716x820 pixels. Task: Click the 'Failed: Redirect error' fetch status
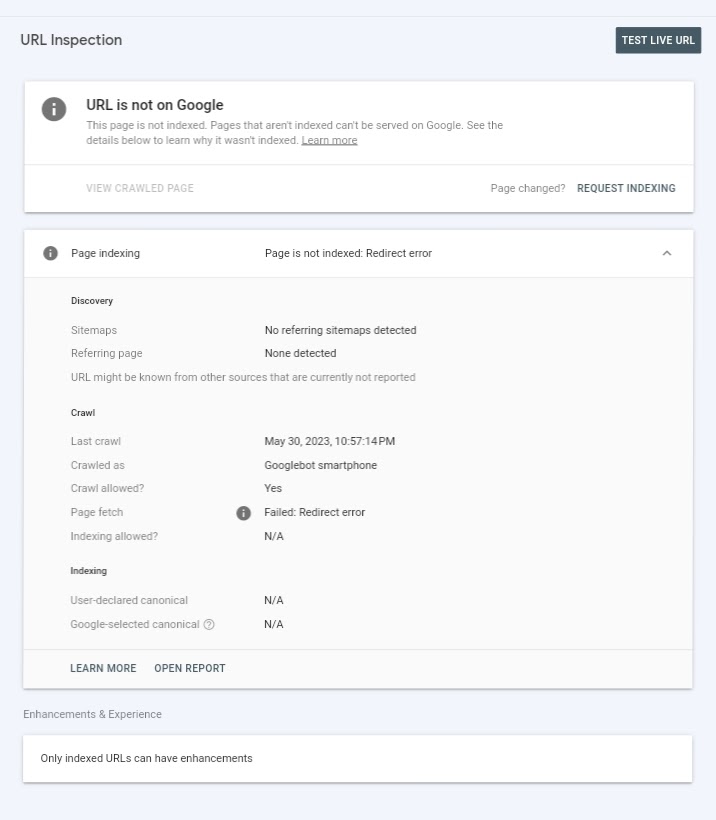(314, 512)
